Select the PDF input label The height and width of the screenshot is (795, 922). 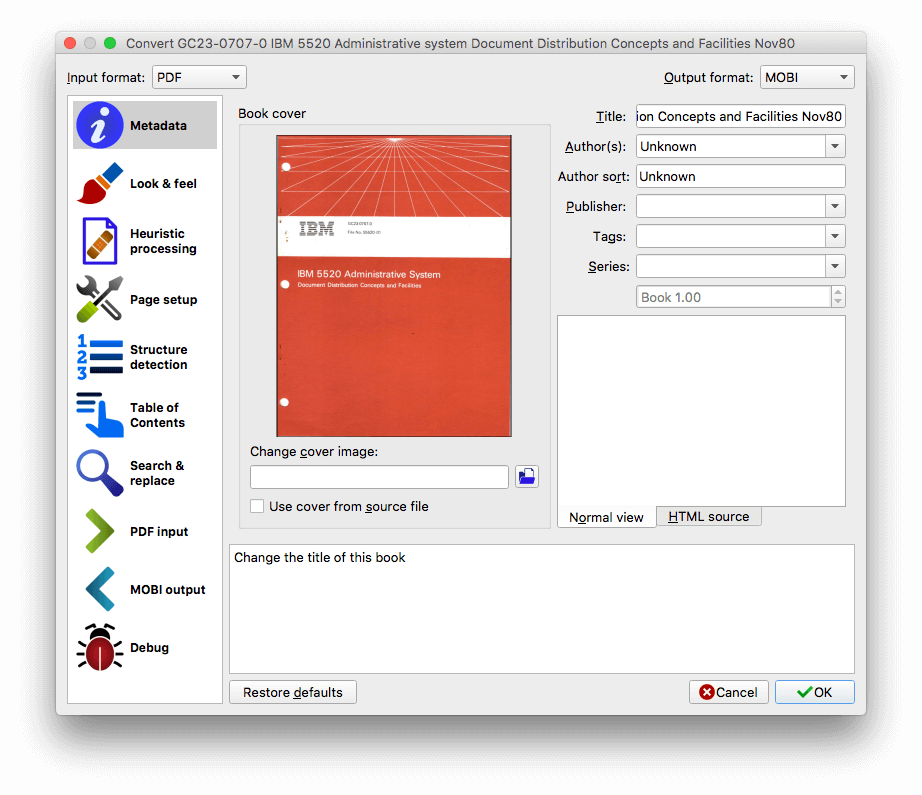159,532
